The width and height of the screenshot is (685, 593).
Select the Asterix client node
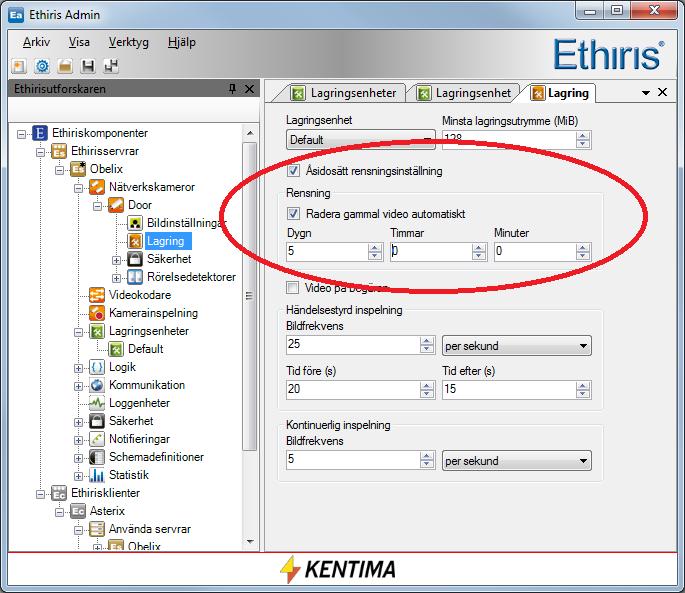tap(107, 511)
